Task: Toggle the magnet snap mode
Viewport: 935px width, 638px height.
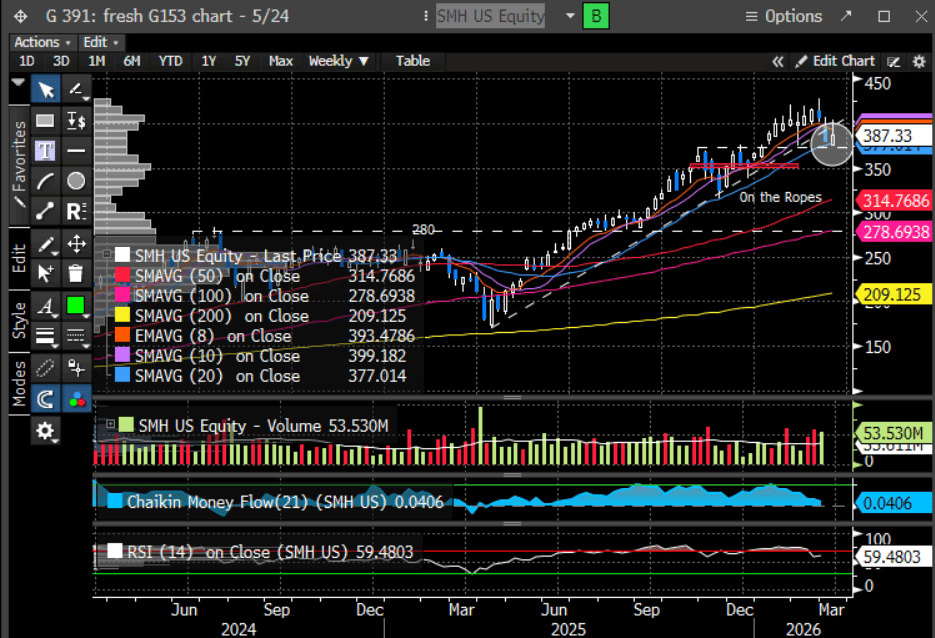Action: tap(46, 399)
